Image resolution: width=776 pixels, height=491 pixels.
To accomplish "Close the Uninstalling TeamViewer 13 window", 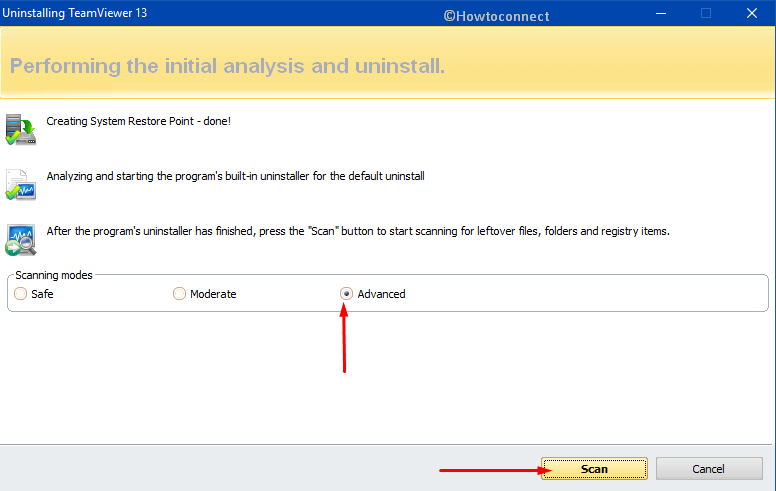I will [x=751, y=13].
